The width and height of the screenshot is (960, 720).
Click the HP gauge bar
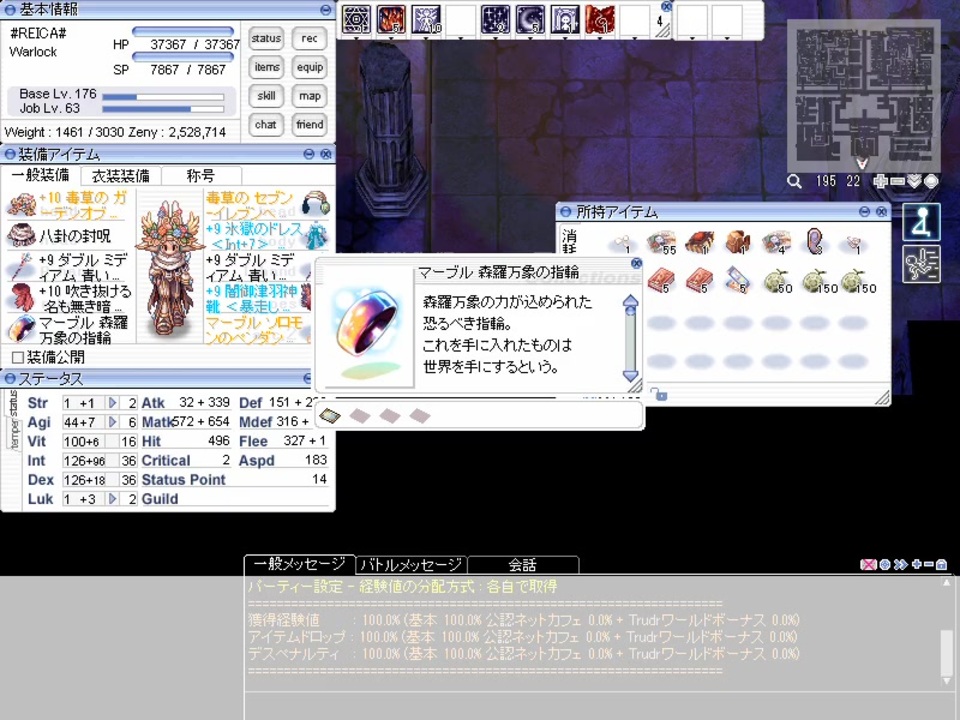coord(183,31)
